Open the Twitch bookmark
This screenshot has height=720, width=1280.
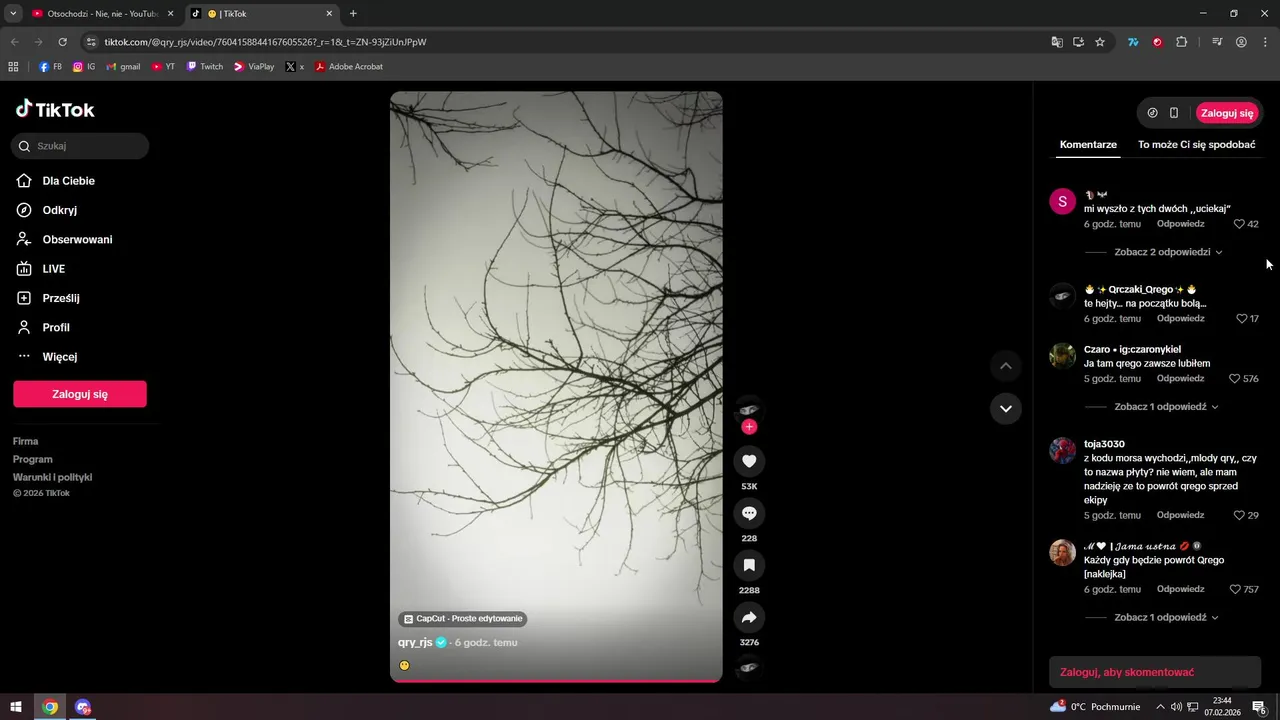click(205, 67)
